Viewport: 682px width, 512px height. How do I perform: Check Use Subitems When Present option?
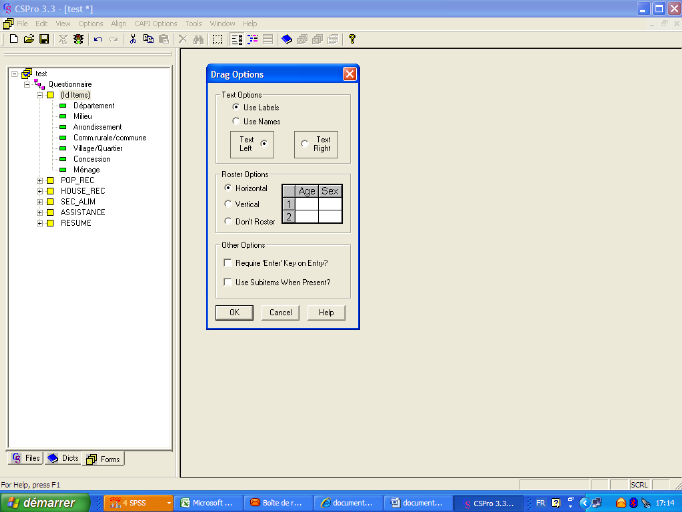point(228,282)
